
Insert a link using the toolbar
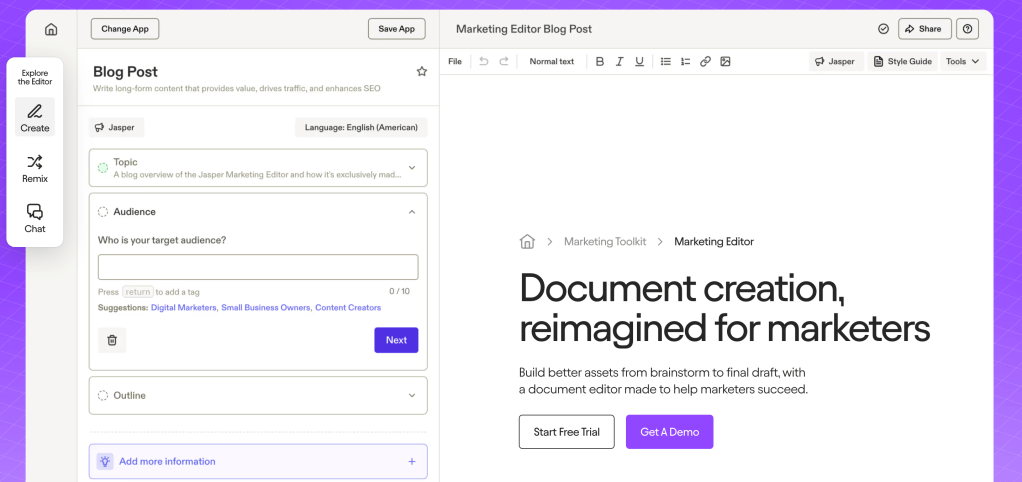(705, 62)
